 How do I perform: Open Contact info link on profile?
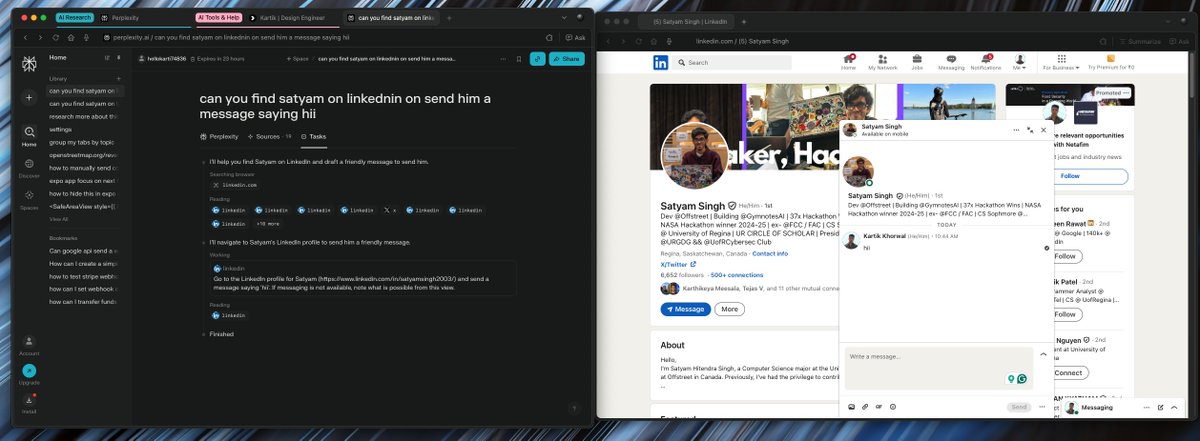point(770,254)
